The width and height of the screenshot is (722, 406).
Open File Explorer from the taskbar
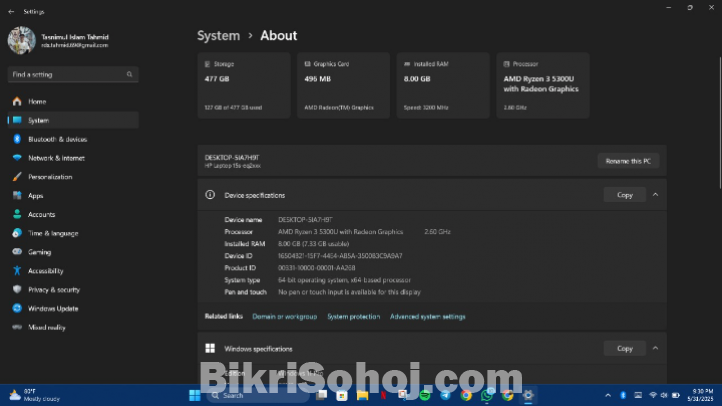tap(362, 395)
